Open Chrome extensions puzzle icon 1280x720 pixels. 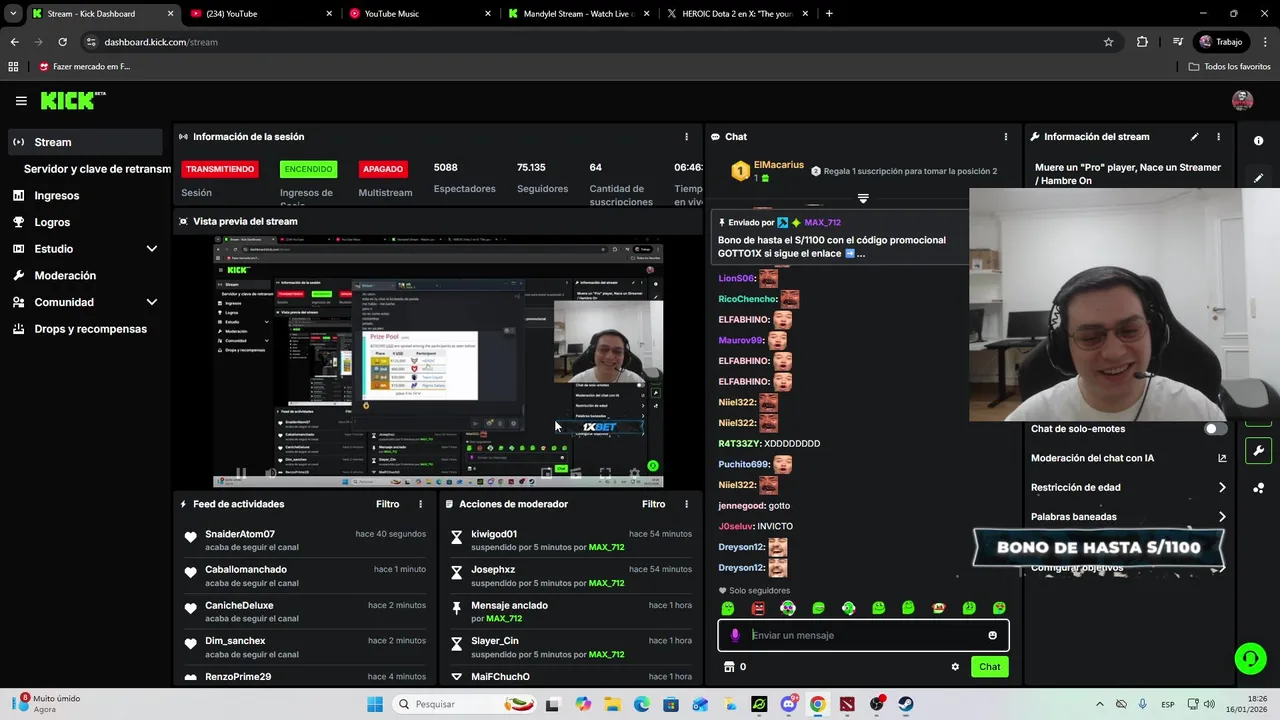coord(1142,42)
